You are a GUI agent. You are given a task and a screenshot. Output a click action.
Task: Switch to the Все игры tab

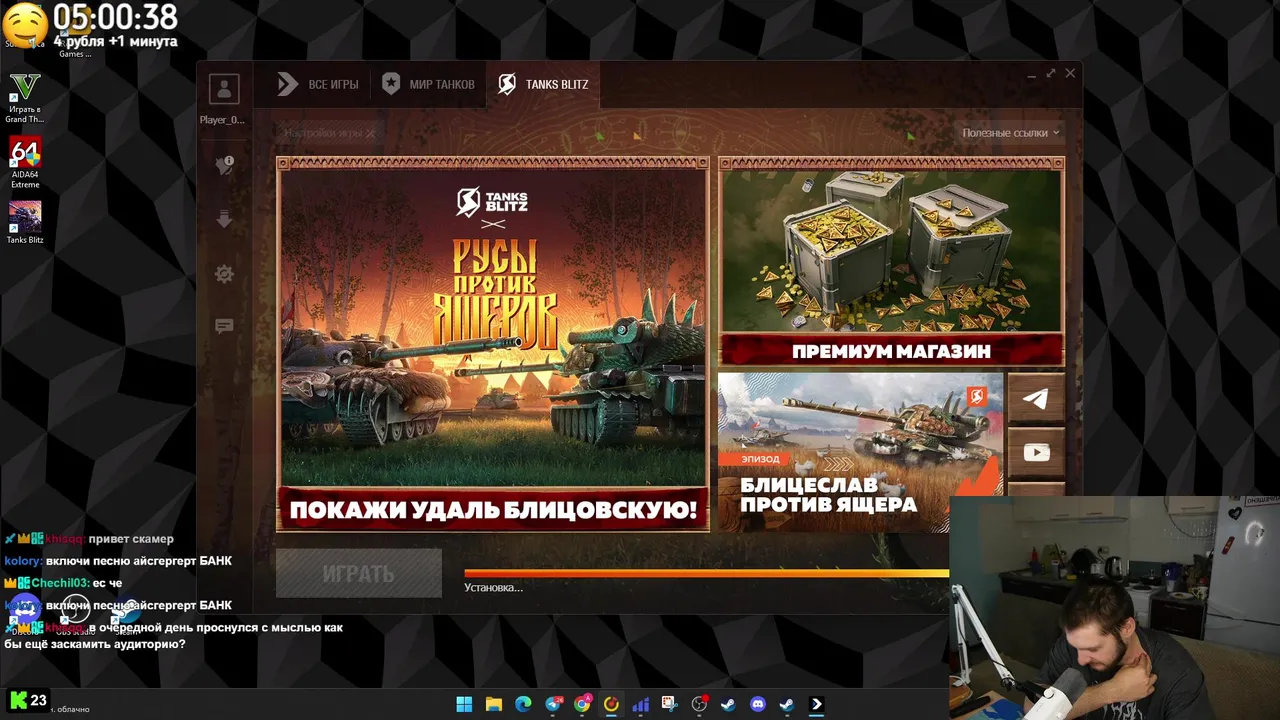click(x=318, y=84)
